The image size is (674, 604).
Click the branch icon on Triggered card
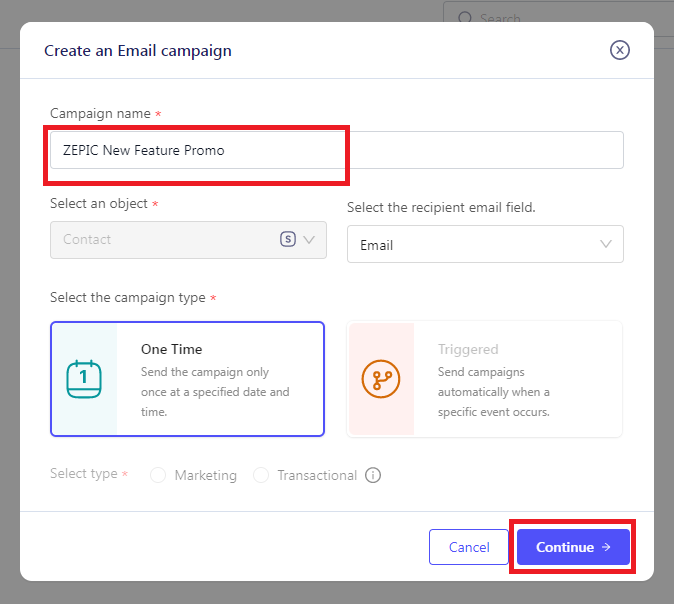point(381,379)
